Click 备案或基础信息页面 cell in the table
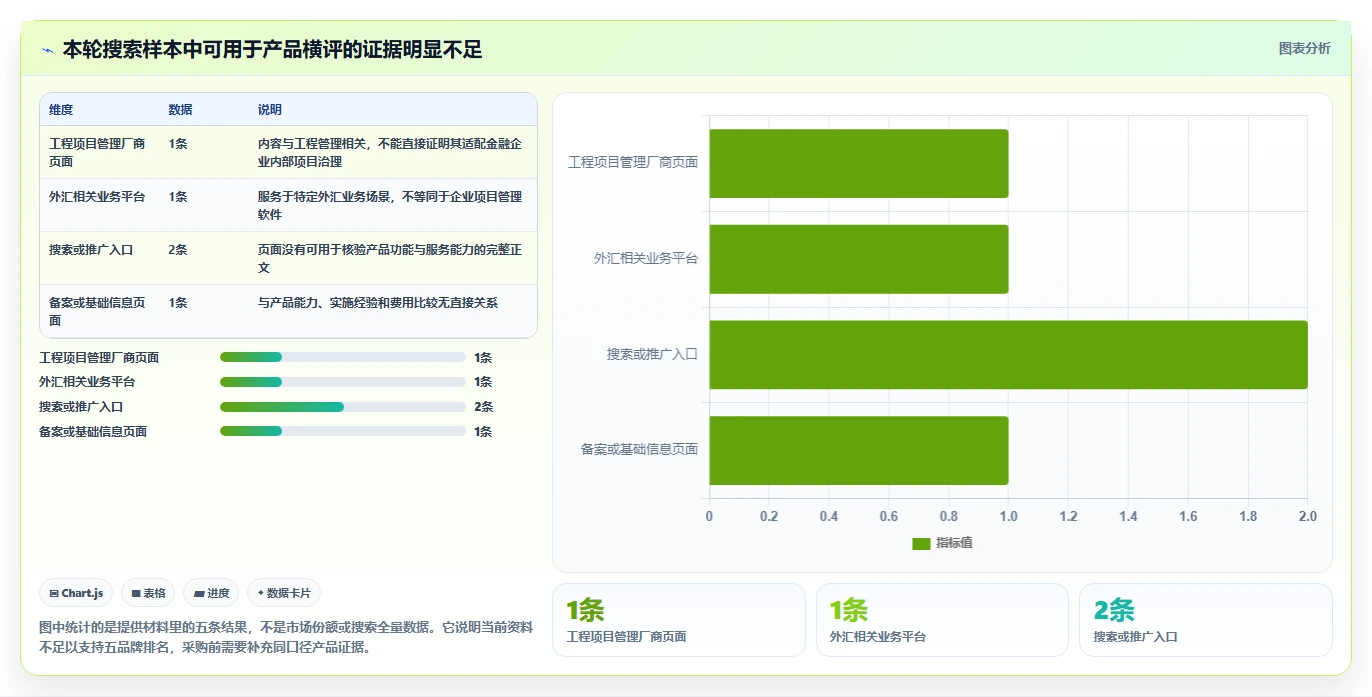Viewport: 1372px width, 697px height. click(97, 311)
